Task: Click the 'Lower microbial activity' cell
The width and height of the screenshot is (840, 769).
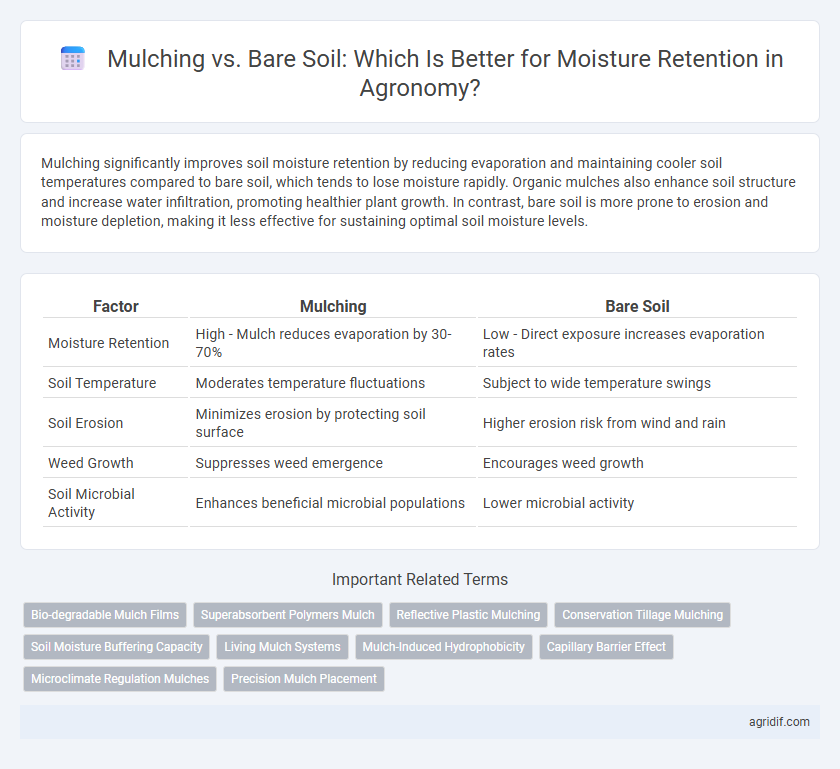Action: point(637,503)
